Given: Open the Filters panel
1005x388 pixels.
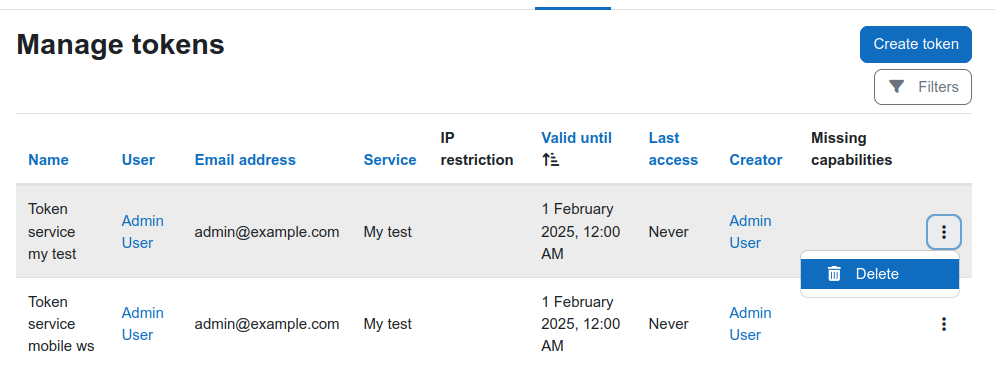Looking at the screenshot, I should [922, 87].
